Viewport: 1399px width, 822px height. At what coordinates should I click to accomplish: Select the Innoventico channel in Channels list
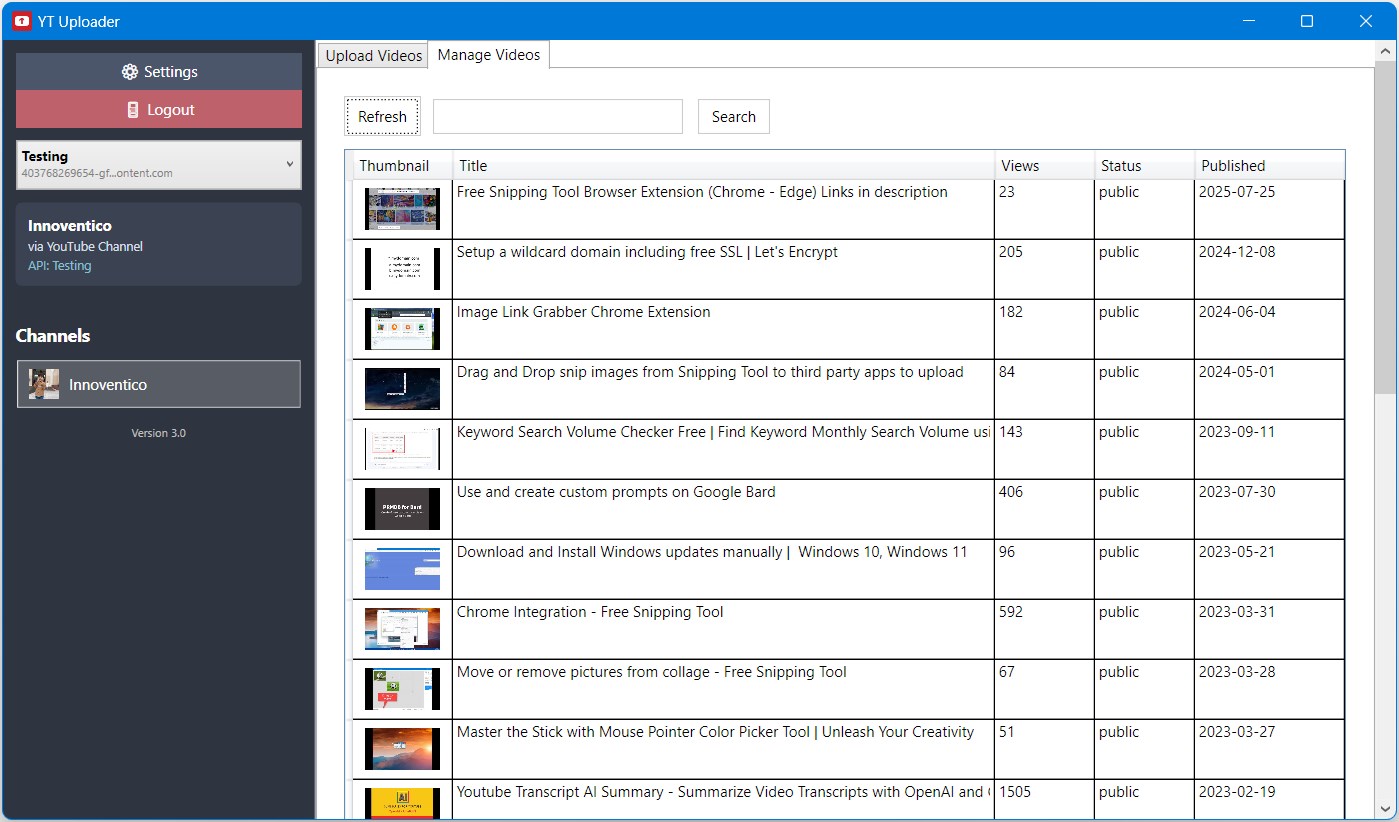[x=159, y=384]
